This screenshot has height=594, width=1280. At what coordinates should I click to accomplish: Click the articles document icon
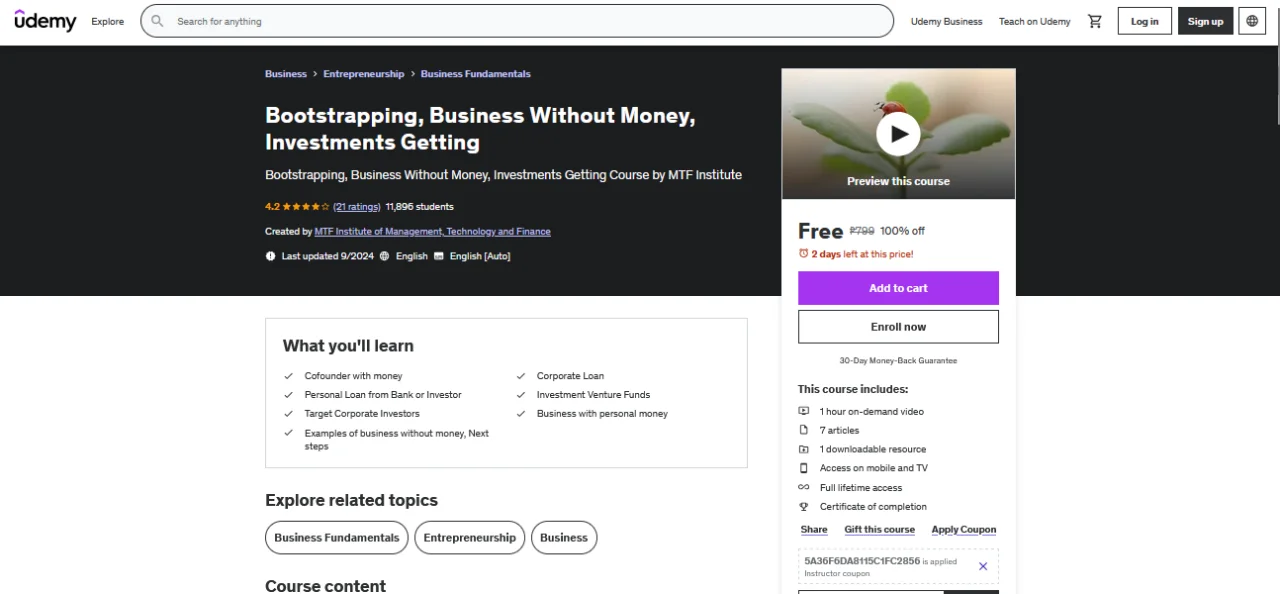[x=803, y=430]
